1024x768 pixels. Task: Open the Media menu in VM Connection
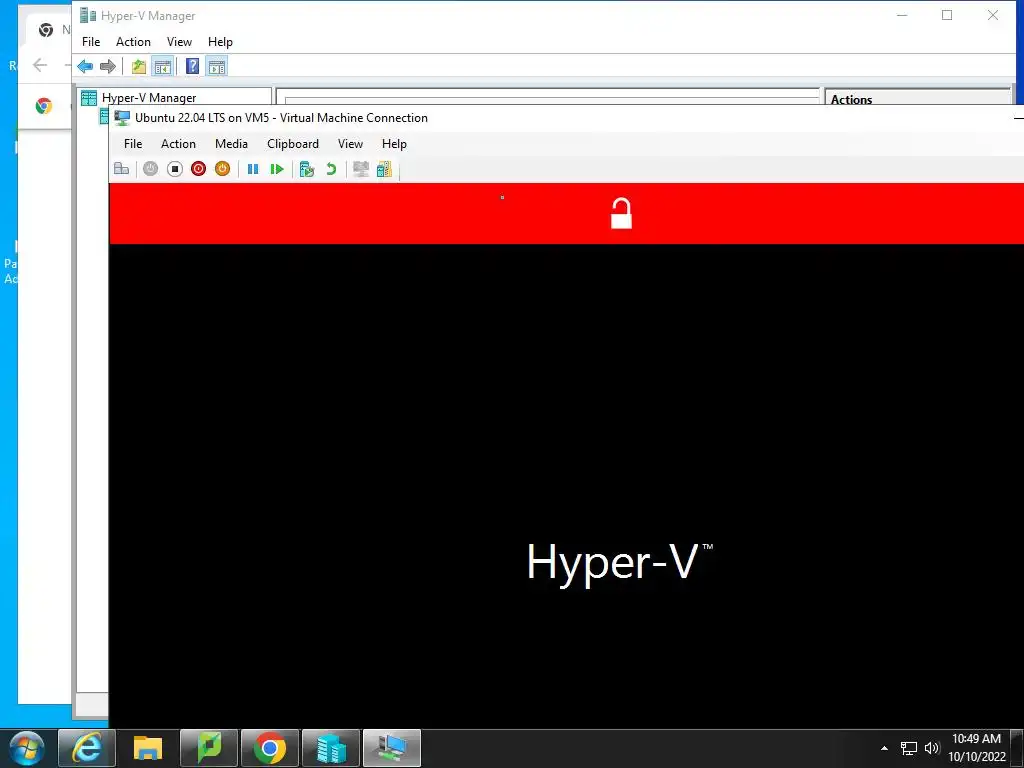tap(231, 144)
